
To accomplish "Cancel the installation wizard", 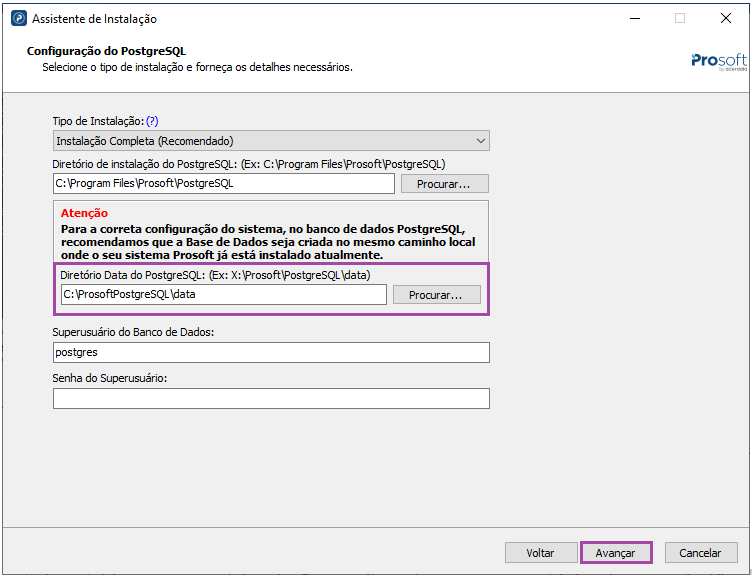I will (700, 553).
